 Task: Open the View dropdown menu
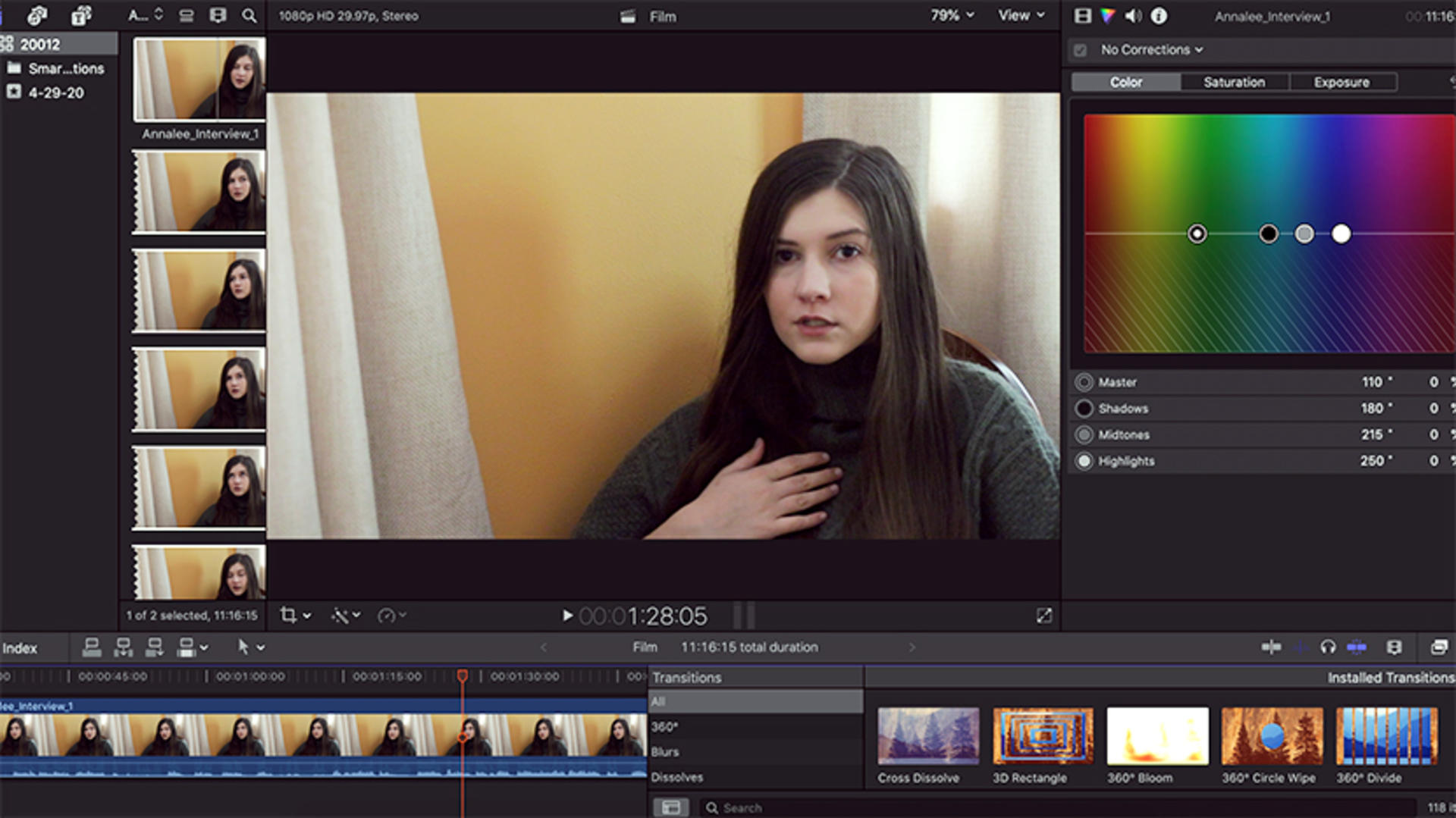click(1021, 15)
